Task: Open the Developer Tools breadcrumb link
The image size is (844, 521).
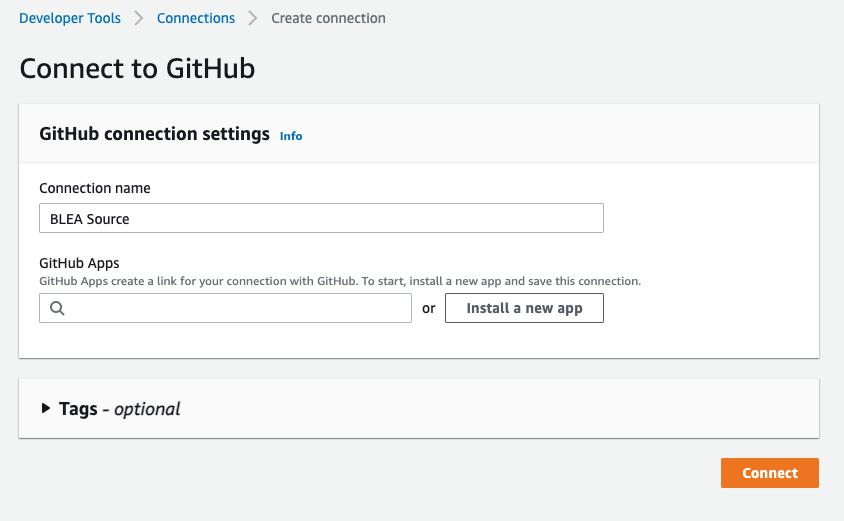Action: (70, 18)
